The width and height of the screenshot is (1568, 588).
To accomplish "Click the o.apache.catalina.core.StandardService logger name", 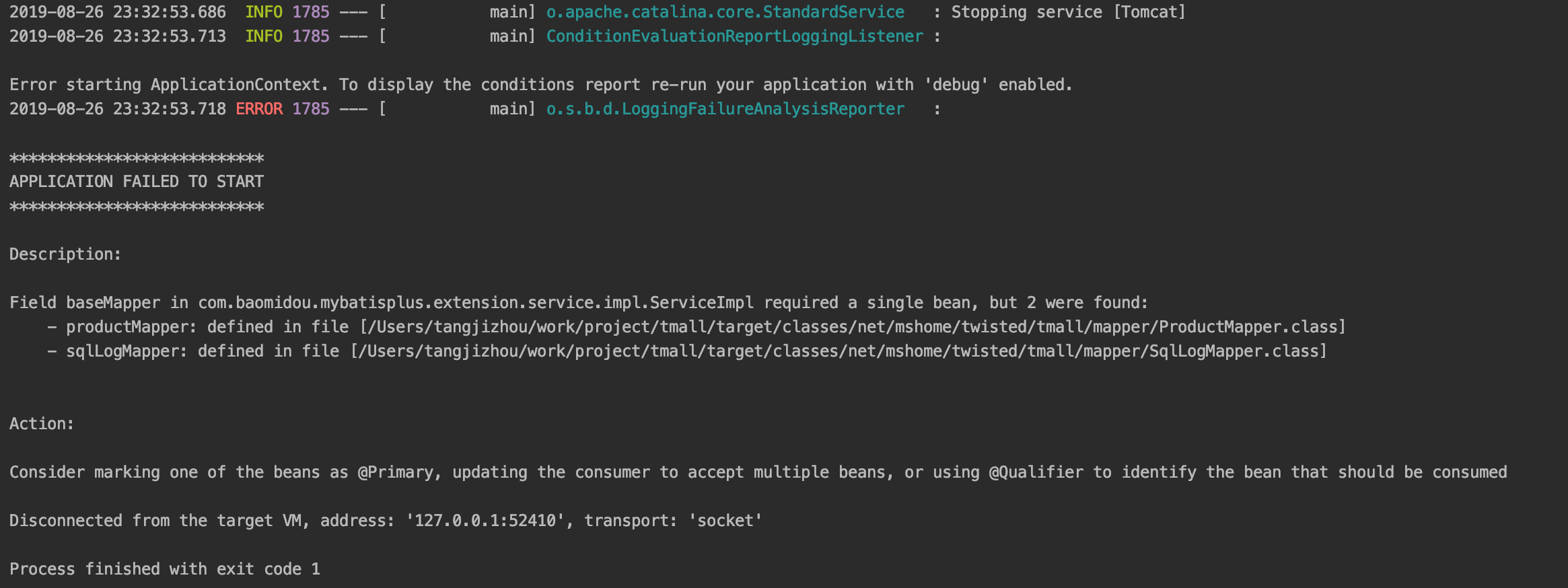I will [x=725, y=12].
